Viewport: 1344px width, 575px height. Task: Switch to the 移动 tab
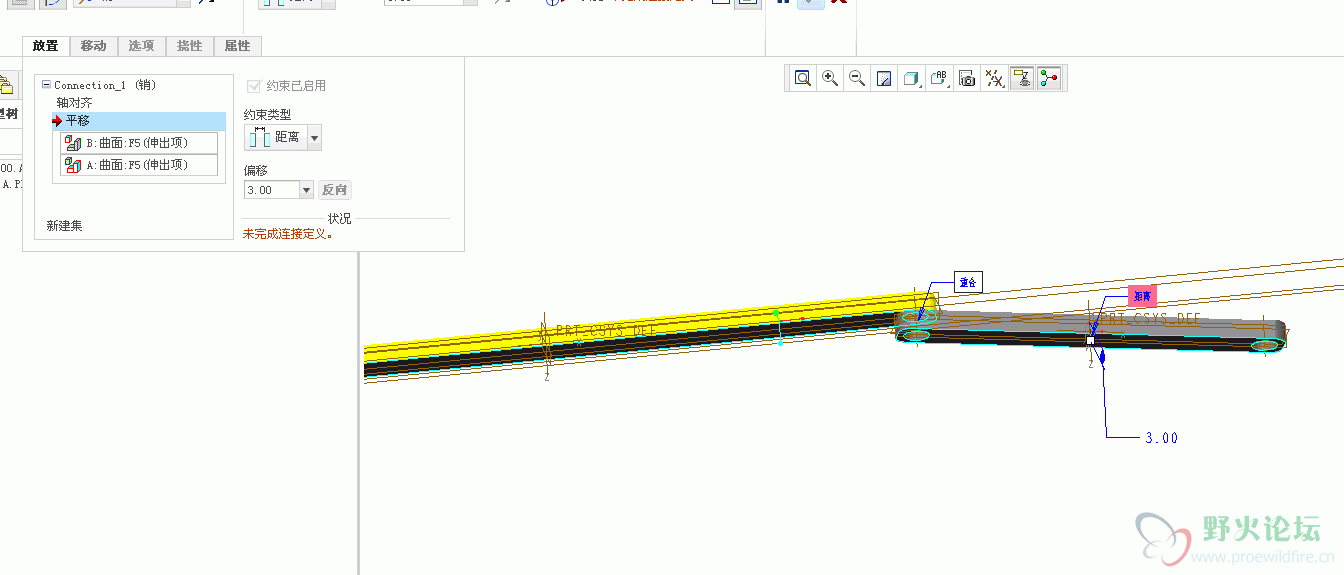(94, 46)
